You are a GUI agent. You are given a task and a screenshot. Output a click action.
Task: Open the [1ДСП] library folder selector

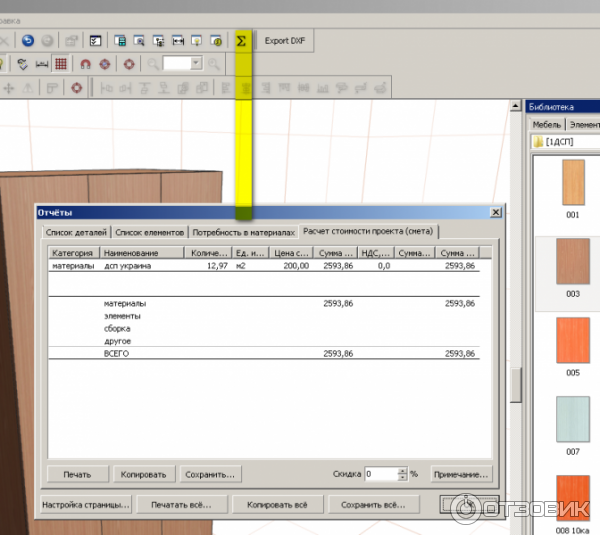[x=560, y=143]
